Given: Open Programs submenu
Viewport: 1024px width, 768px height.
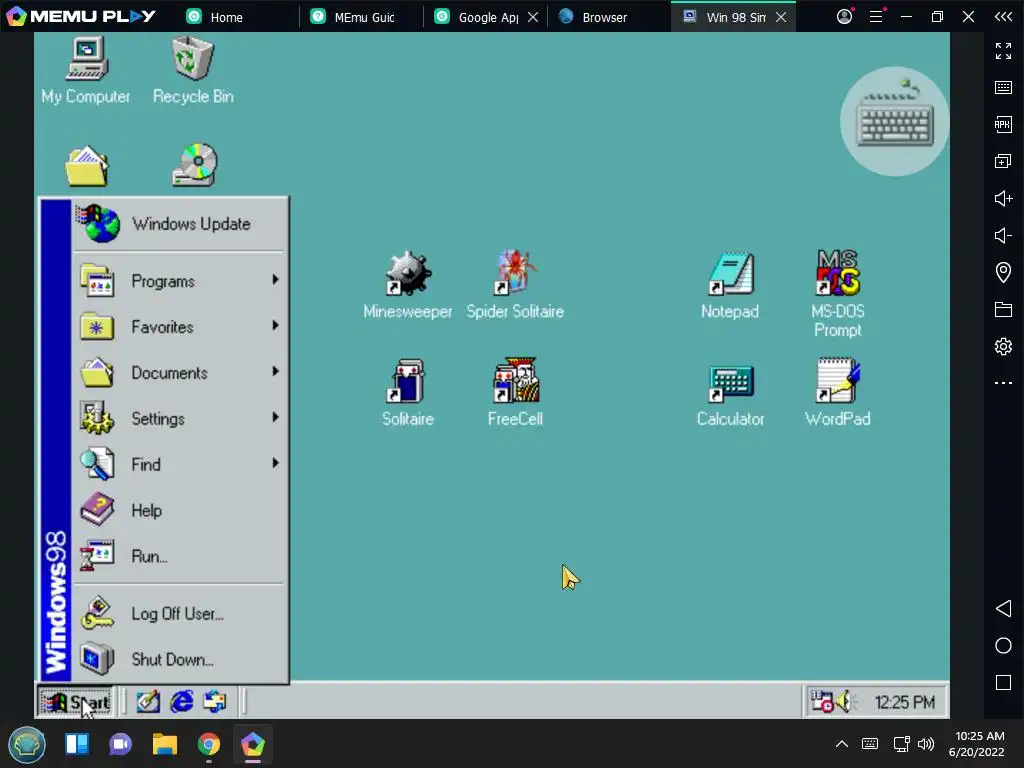Looking at the screenshot, I should pyautogui.click(x=178, y=281).
